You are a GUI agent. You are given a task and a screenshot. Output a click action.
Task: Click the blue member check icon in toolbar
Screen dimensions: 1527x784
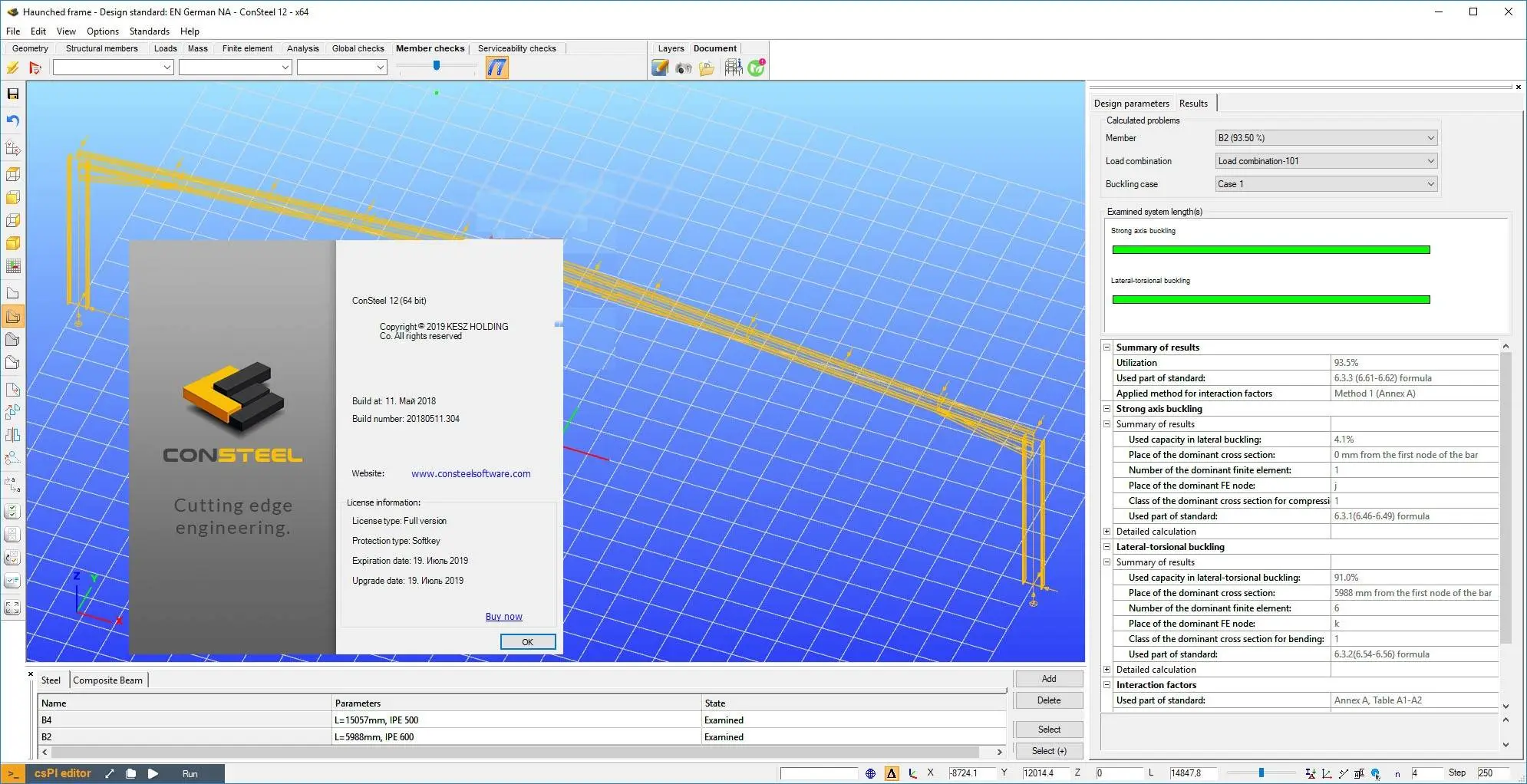(x=497, y=68)
